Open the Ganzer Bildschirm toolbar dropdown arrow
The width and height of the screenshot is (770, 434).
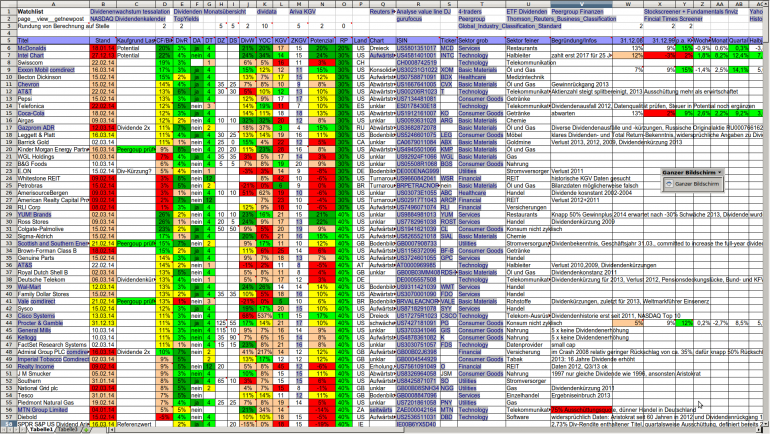[719, 172]
